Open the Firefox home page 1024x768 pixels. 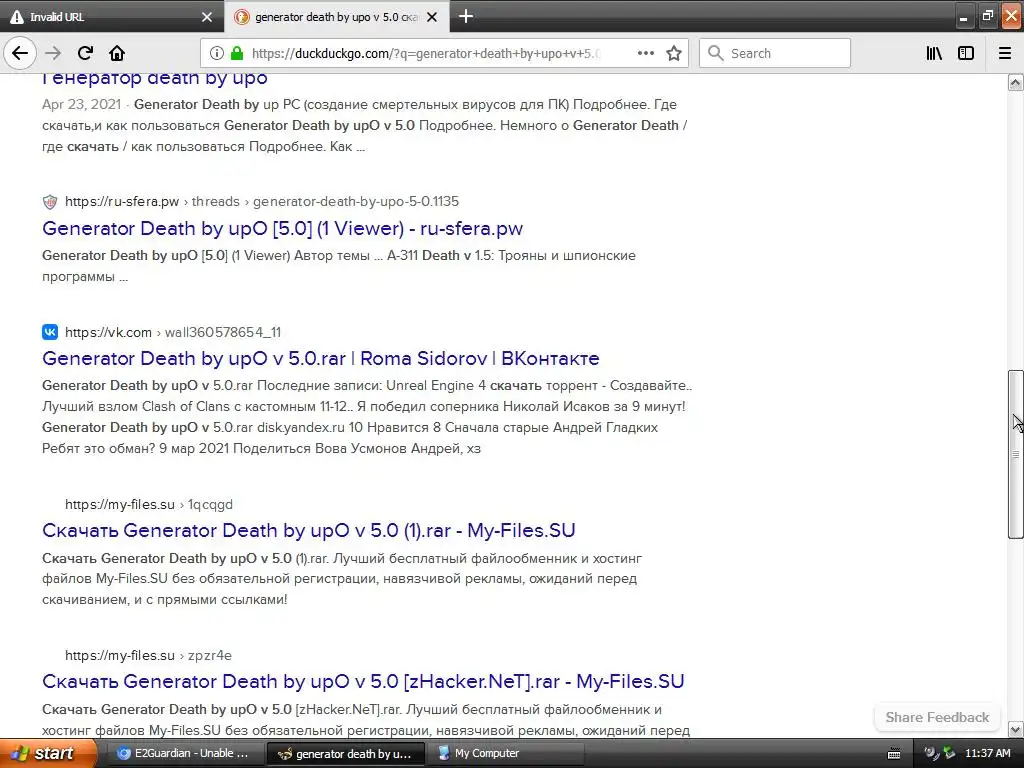click(x=116, y=53)
